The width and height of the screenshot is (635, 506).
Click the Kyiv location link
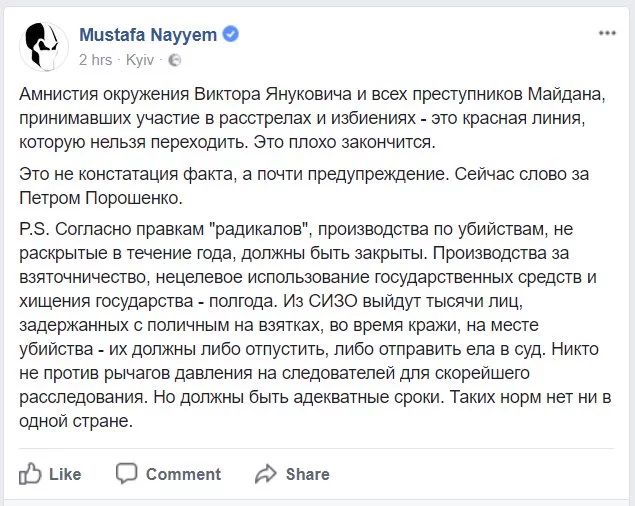[x=140, y=60]
